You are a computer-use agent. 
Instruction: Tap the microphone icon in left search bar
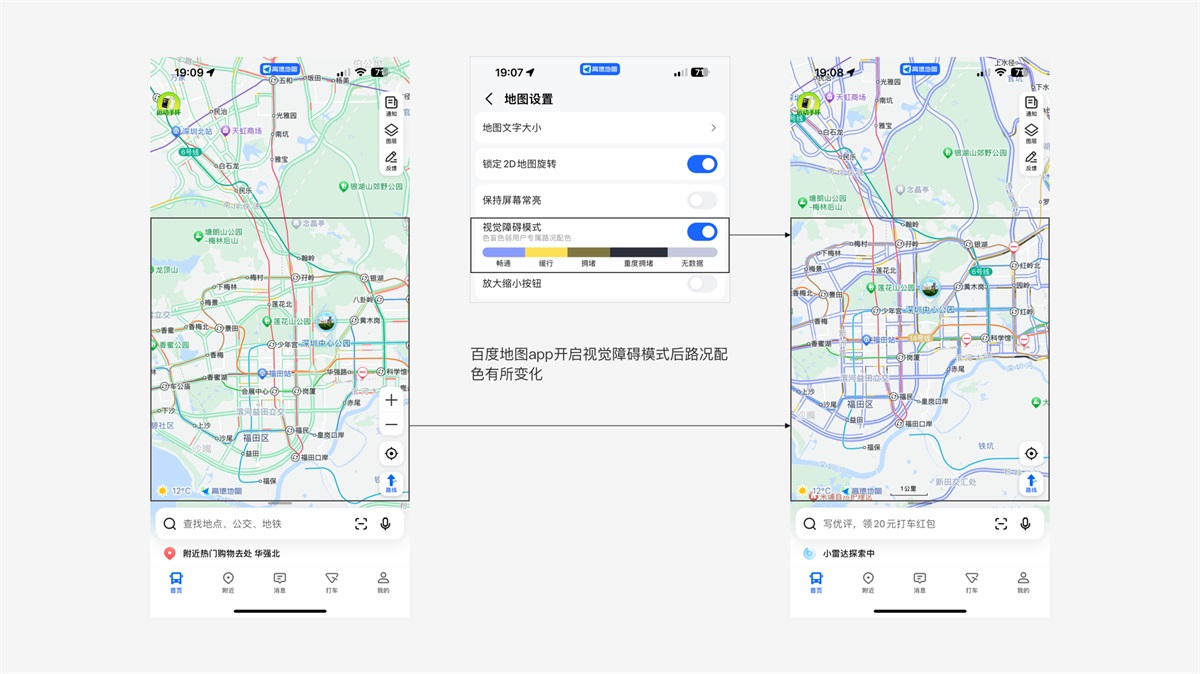click(385, 524)
